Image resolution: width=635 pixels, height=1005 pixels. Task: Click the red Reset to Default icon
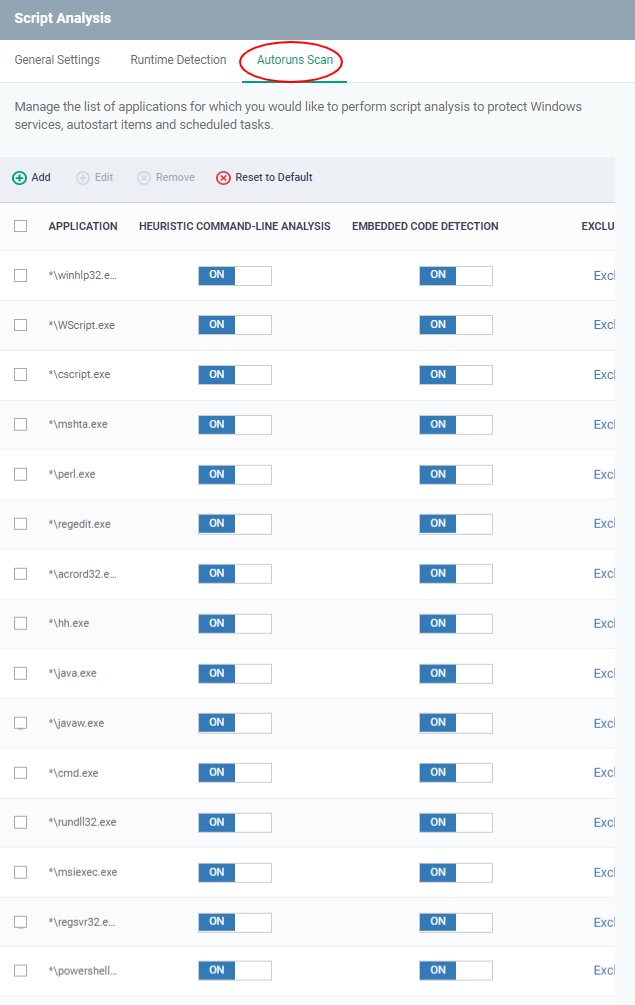point(223,178)
